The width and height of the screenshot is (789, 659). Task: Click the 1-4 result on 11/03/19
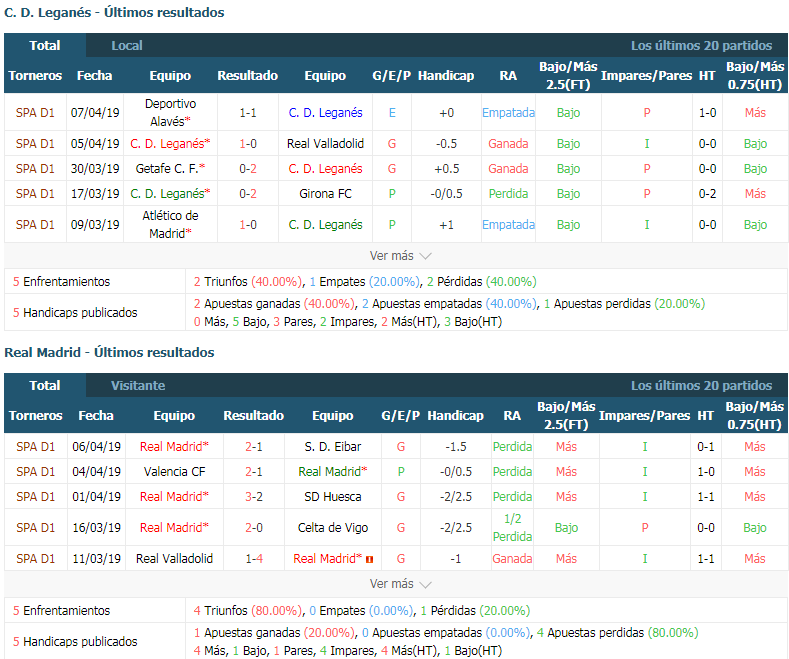[x=254, y=559]
